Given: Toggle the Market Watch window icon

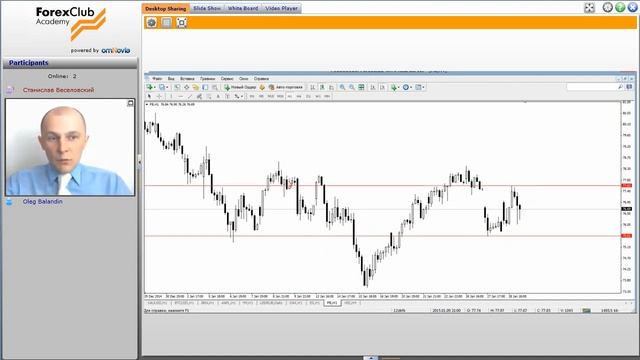Looking at the screenshot, I should 177,87.
